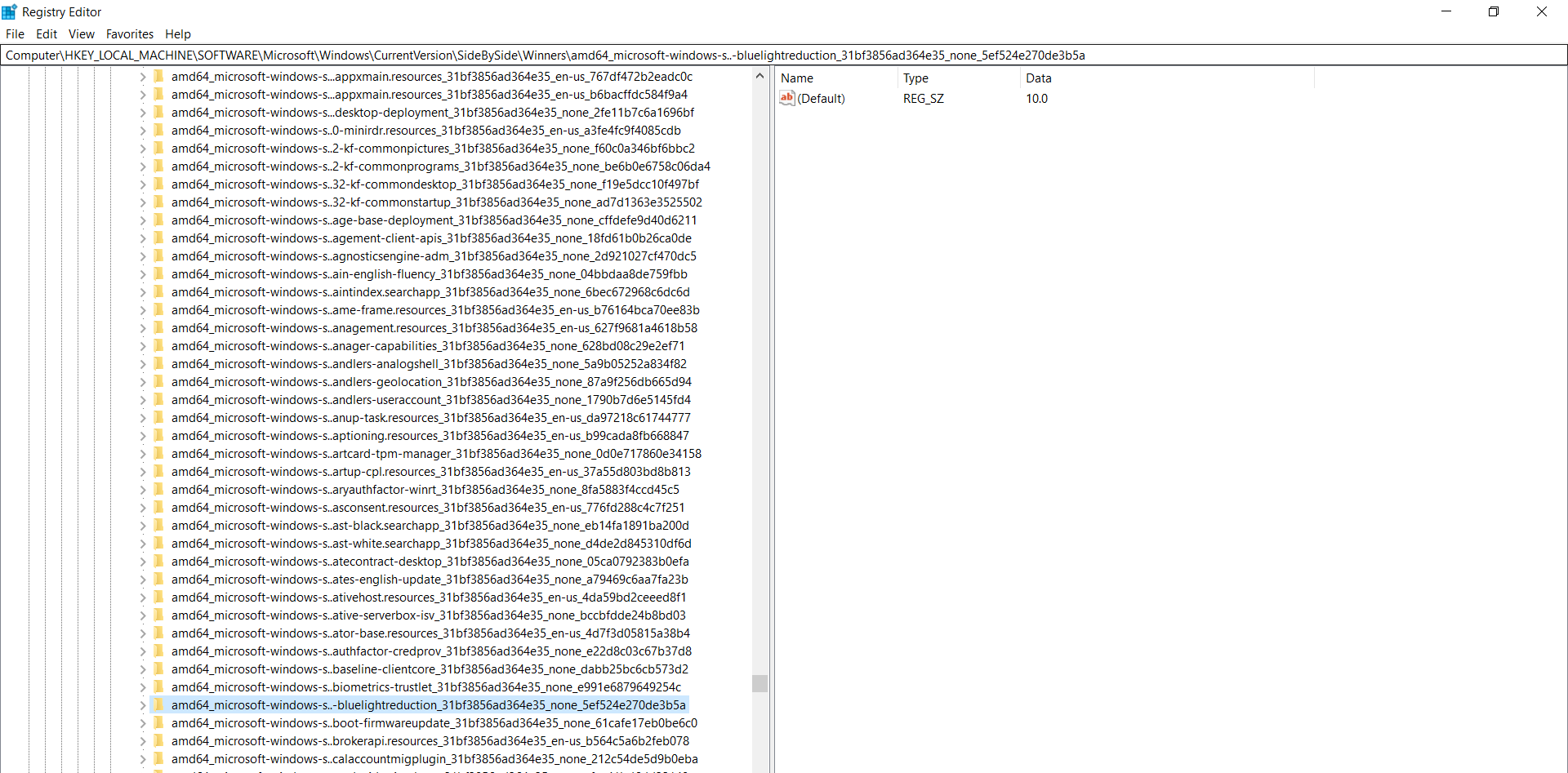Expand the 2-kf-commonpictures key

[x=143, y=149]
